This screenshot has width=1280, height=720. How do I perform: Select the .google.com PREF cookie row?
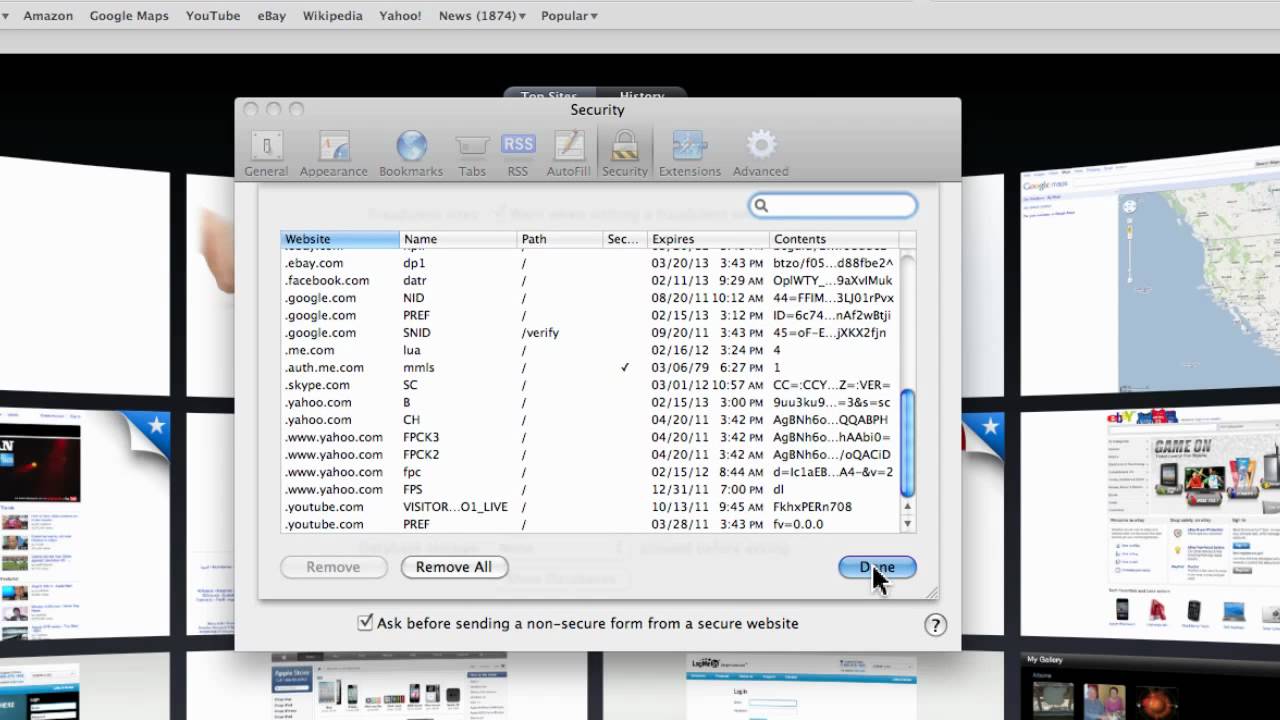590,315
